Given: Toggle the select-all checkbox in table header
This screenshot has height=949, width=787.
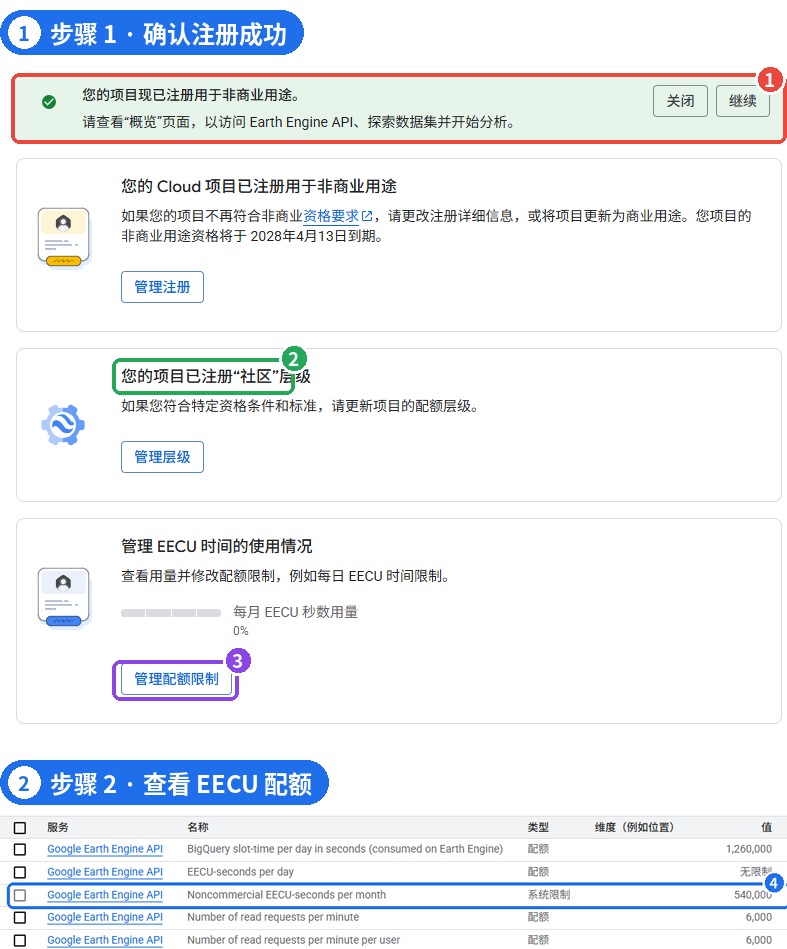Looking at the screenshot, I should (x=20, y=827).
